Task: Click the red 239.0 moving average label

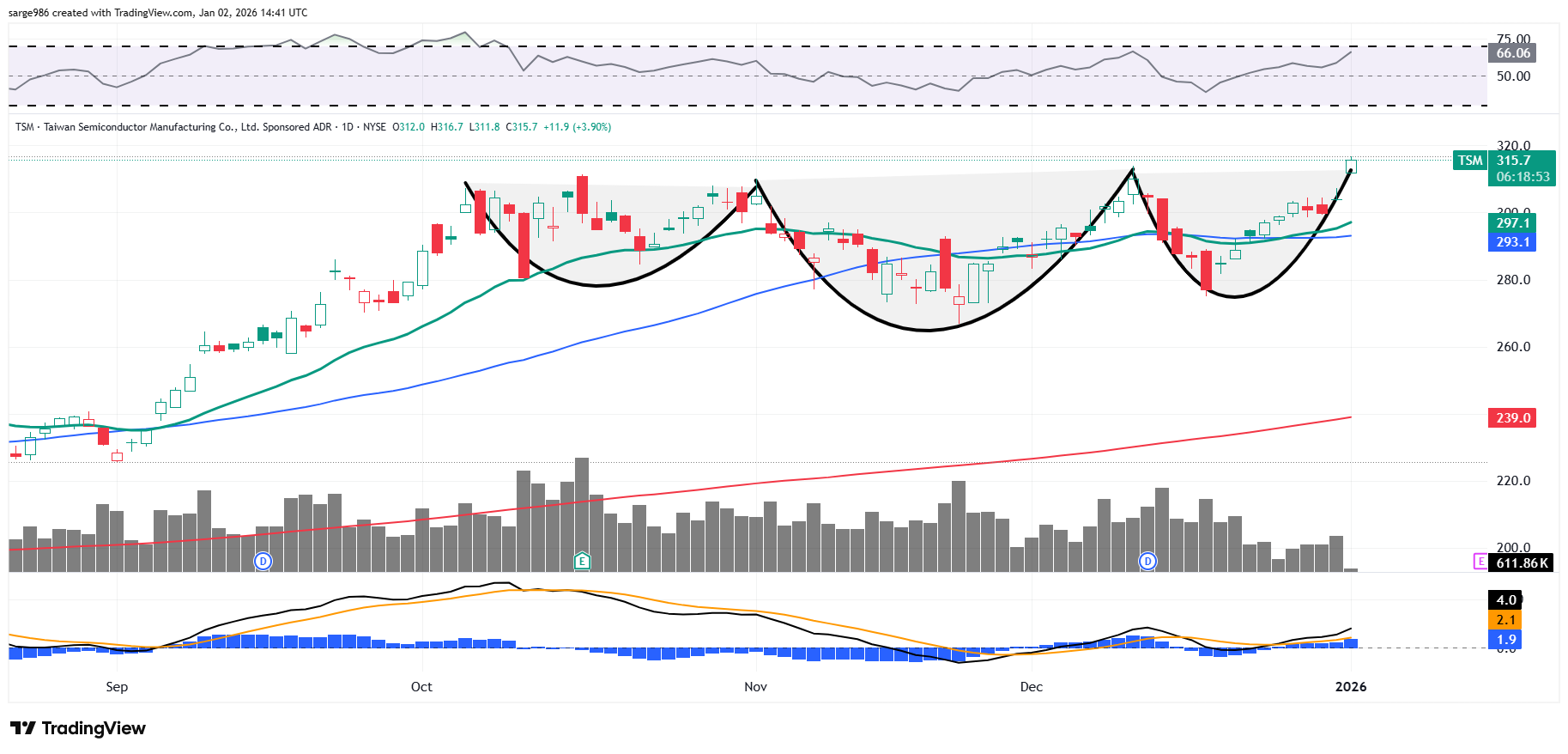Action: point(1512,418)
